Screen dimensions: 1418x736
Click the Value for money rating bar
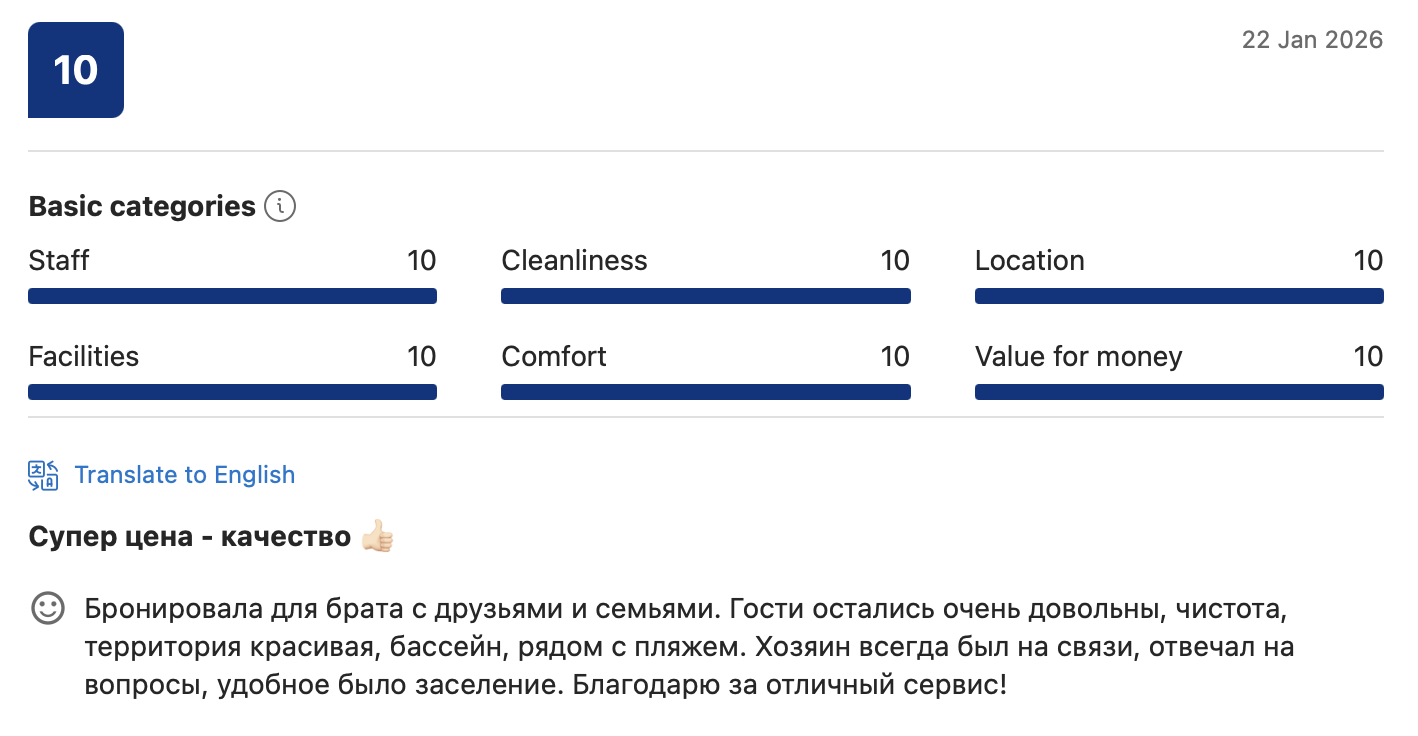tap(1179, 392)
